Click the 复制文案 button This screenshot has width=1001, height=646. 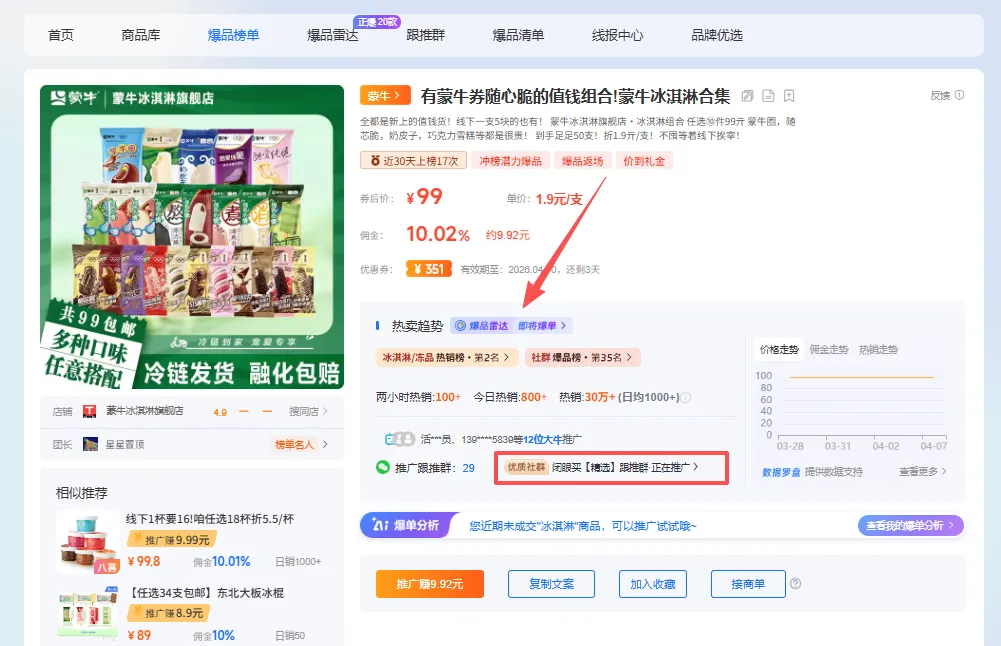[x=552, y=584]
